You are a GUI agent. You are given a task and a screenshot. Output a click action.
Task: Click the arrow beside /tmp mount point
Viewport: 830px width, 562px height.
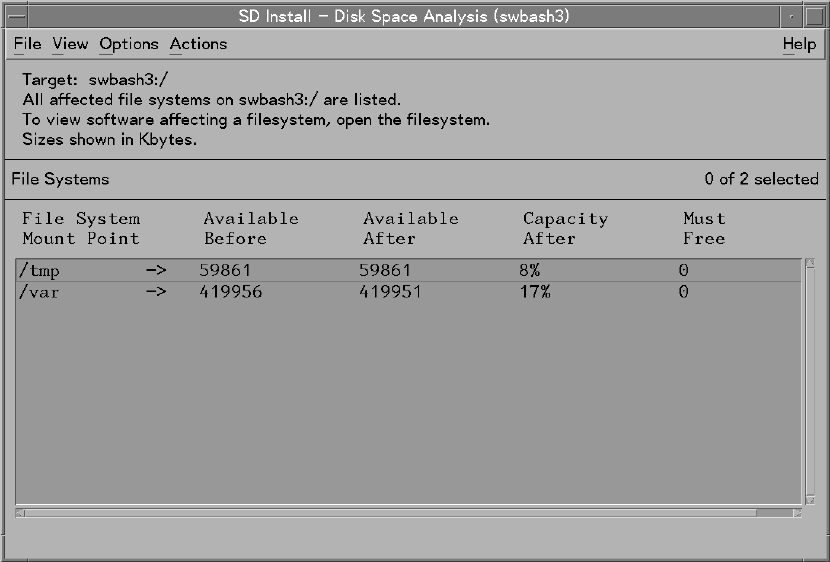tap(156, 271)
